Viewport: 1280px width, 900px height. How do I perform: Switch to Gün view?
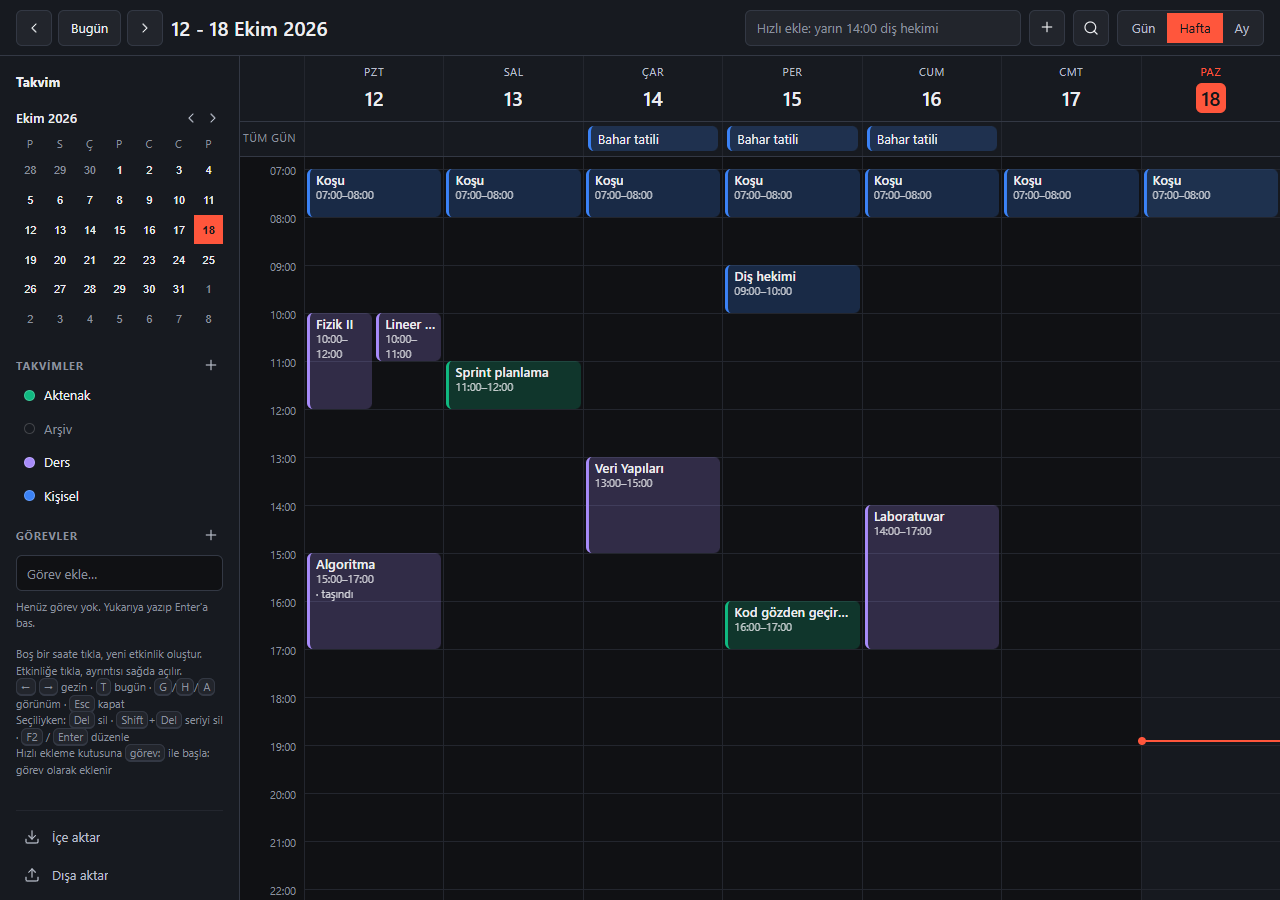point(1143,28)
